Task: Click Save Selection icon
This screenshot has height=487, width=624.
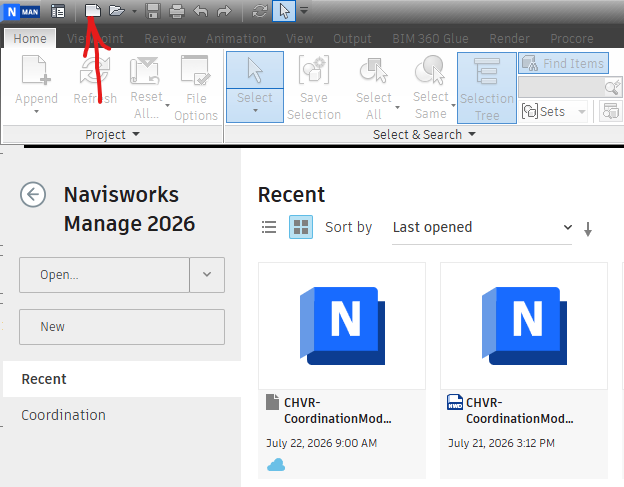Action: [314, 70]
